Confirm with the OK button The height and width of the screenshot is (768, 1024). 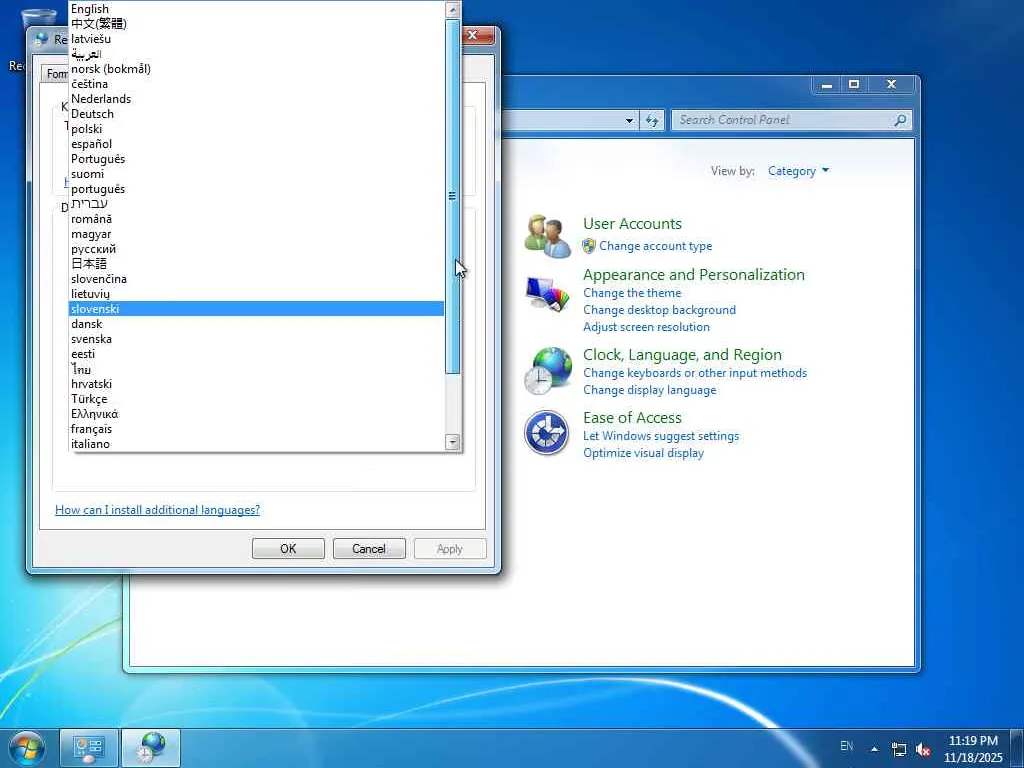(288, 549)
